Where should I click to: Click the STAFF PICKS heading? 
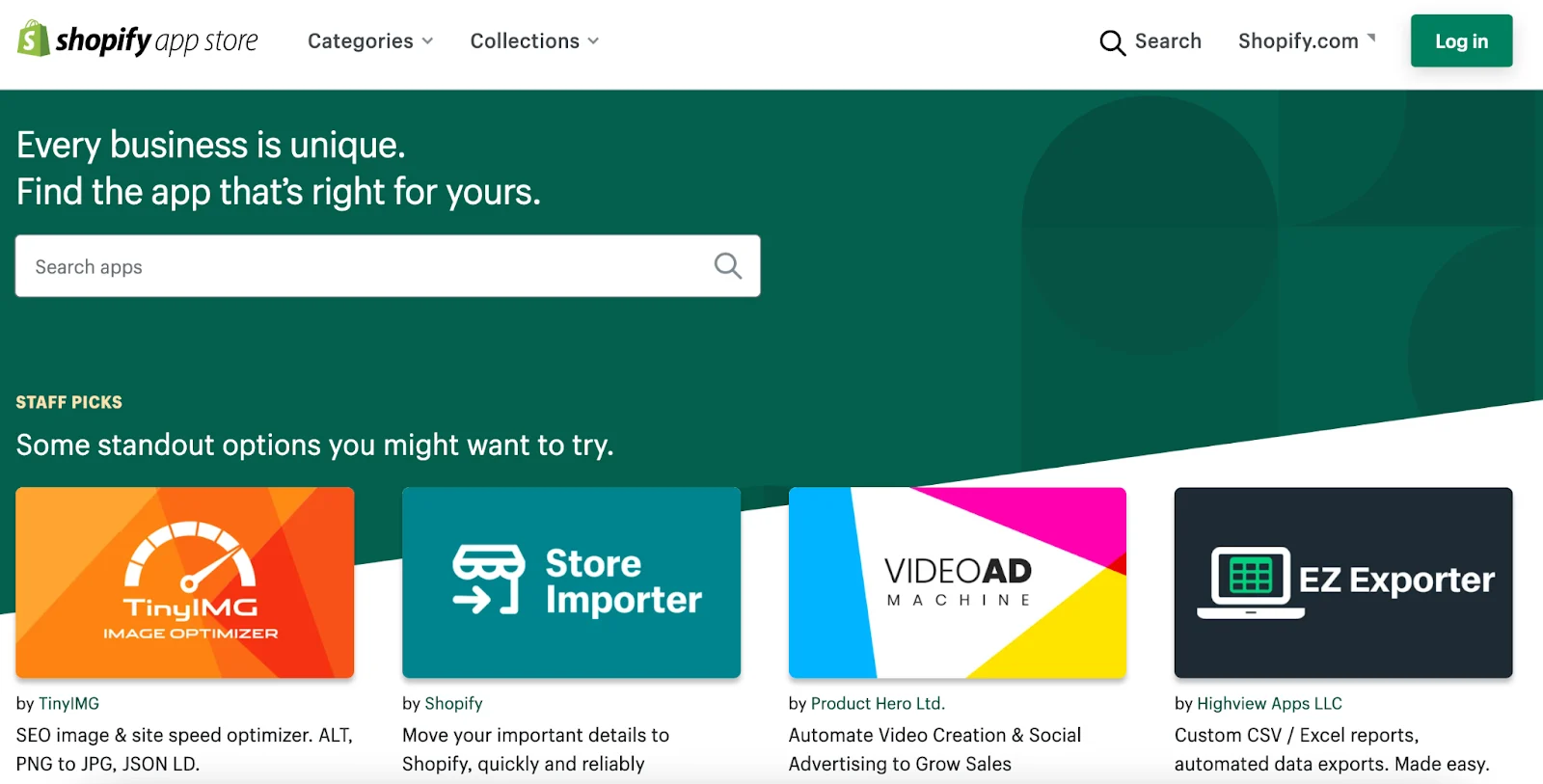pyautogui.click(x=69, y=402)
